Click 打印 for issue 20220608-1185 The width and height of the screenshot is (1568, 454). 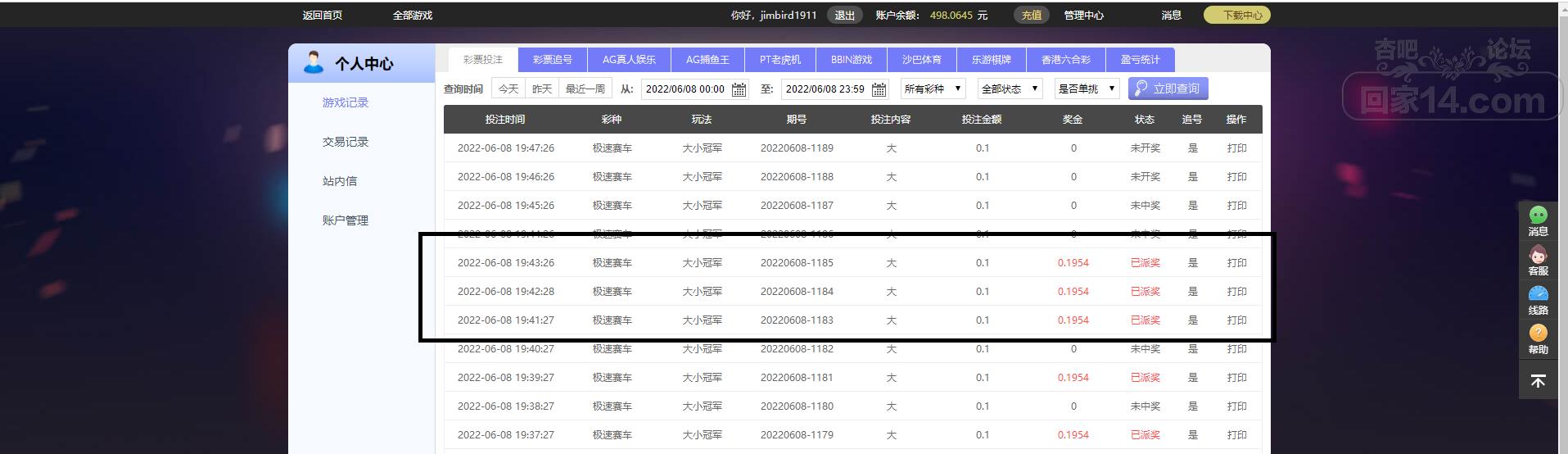[x=1236, y=263]
